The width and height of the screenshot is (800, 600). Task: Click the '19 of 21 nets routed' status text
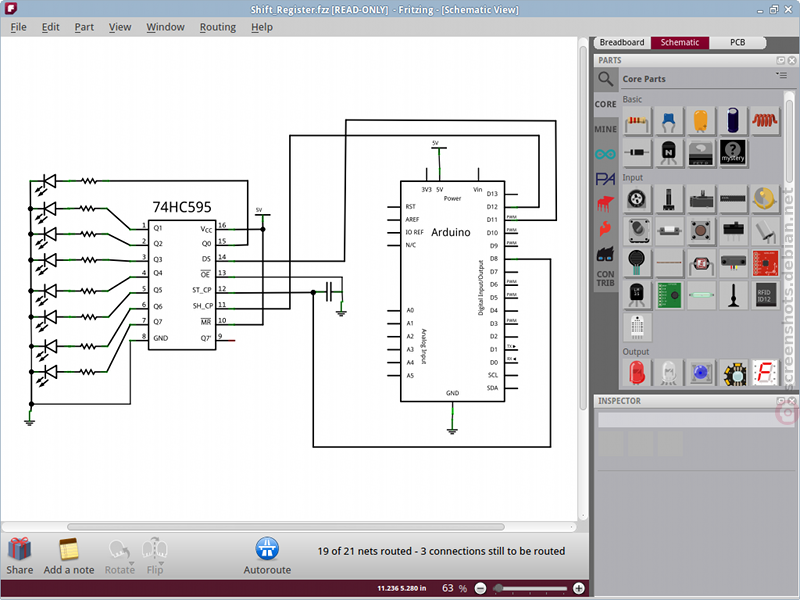[x=441, y=551]
